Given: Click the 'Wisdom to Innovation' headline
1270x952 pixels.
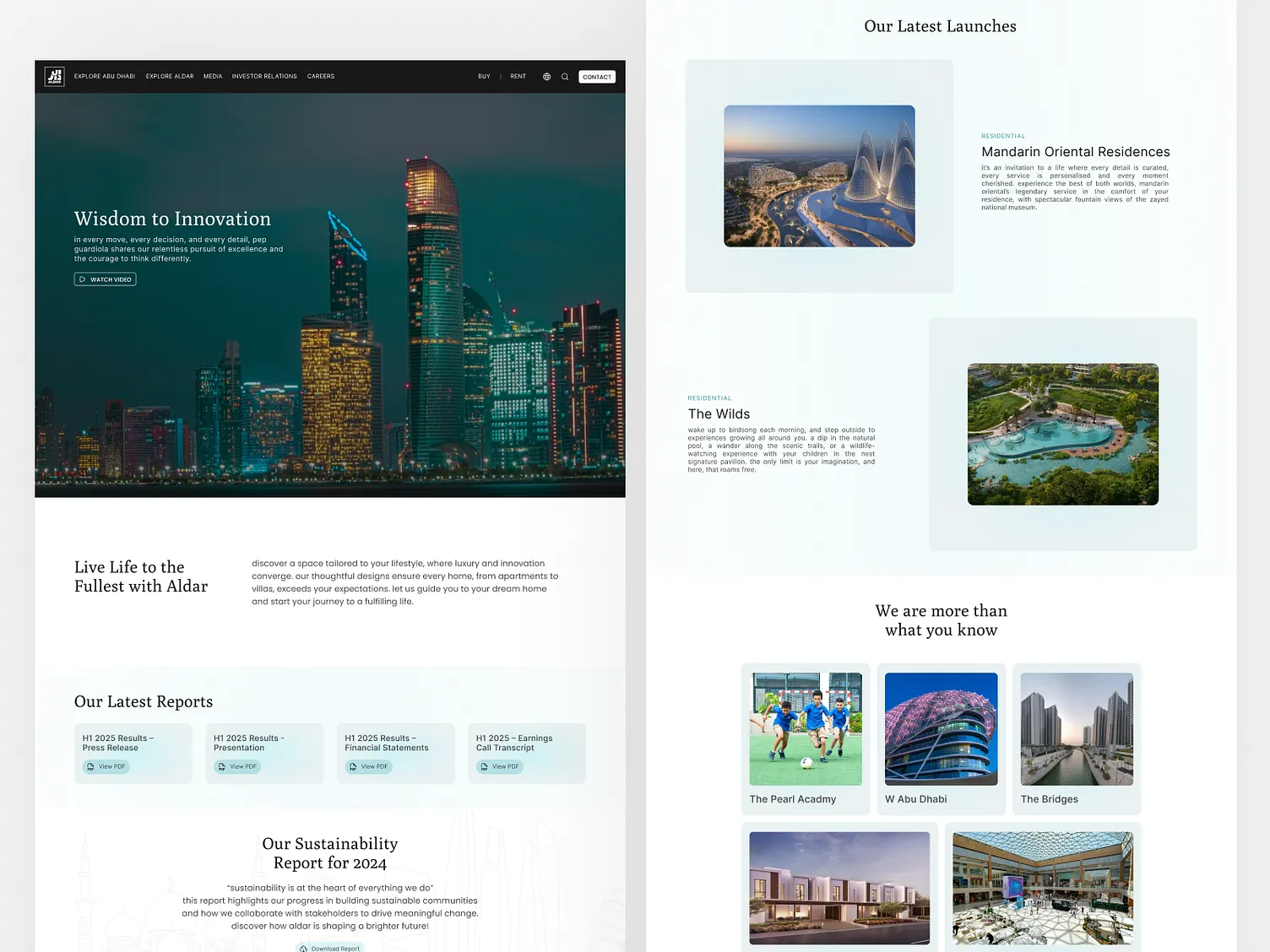Looking at the screenshot, I should click(172, 219).
